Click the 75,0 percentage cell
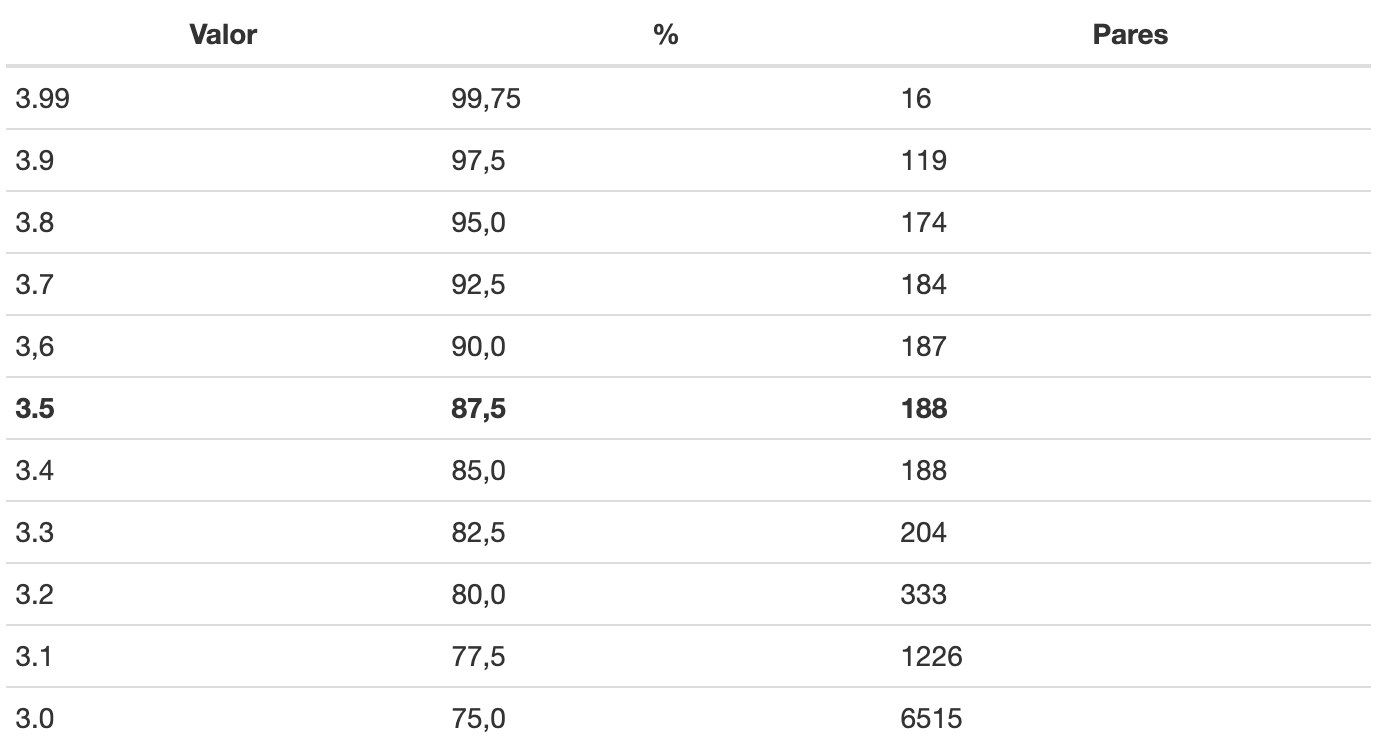 (x=665, y=718)
